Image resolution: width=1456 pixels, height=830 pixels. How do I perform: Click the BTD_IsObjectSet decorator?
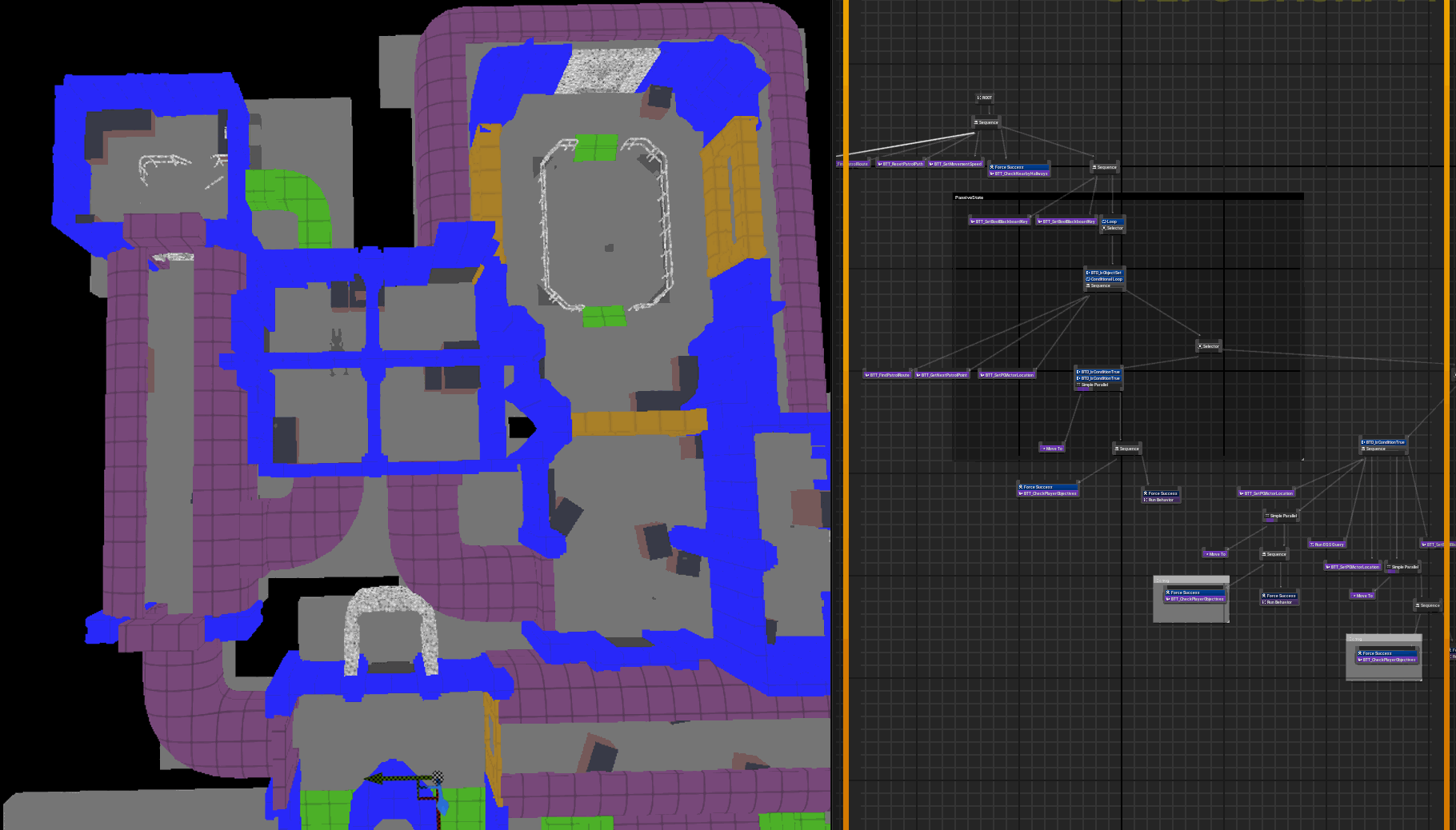[x=1104, y=273]
